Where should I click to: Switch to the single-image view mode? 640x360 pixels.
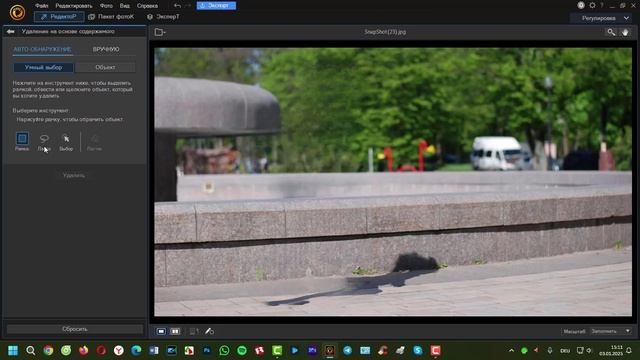point(161,331)
